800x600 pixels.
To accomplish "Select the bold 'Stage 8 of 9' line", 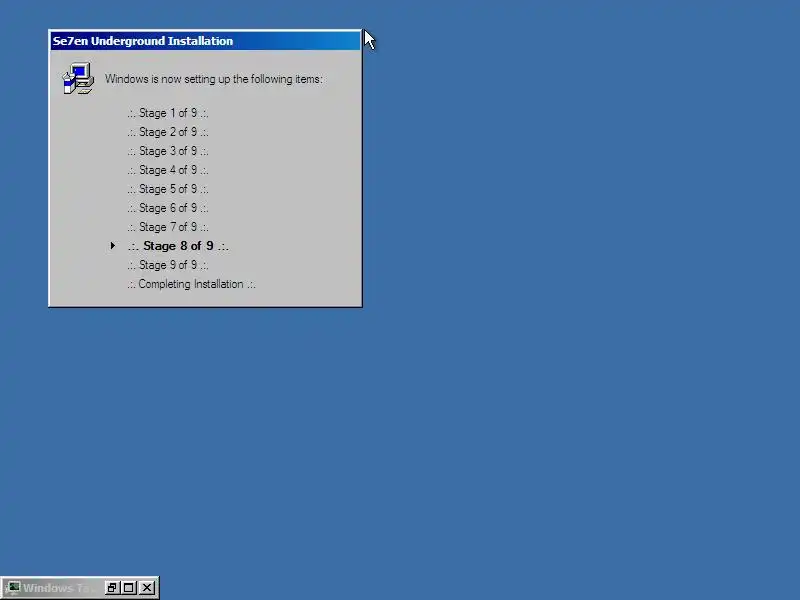I will click(178, 246).
